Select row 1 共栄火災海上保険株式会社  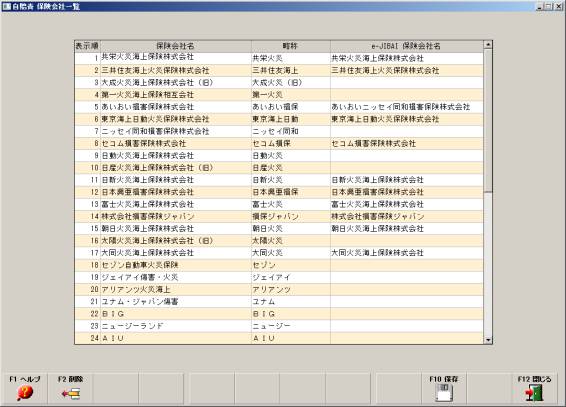click(x=175, y=58)
